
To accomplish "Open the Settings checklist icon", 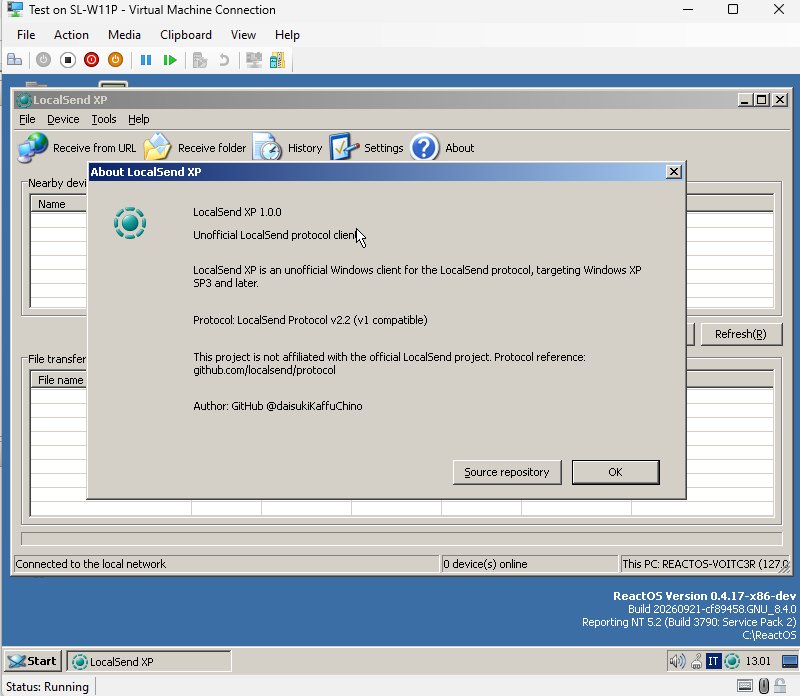I will click(344, 147).
